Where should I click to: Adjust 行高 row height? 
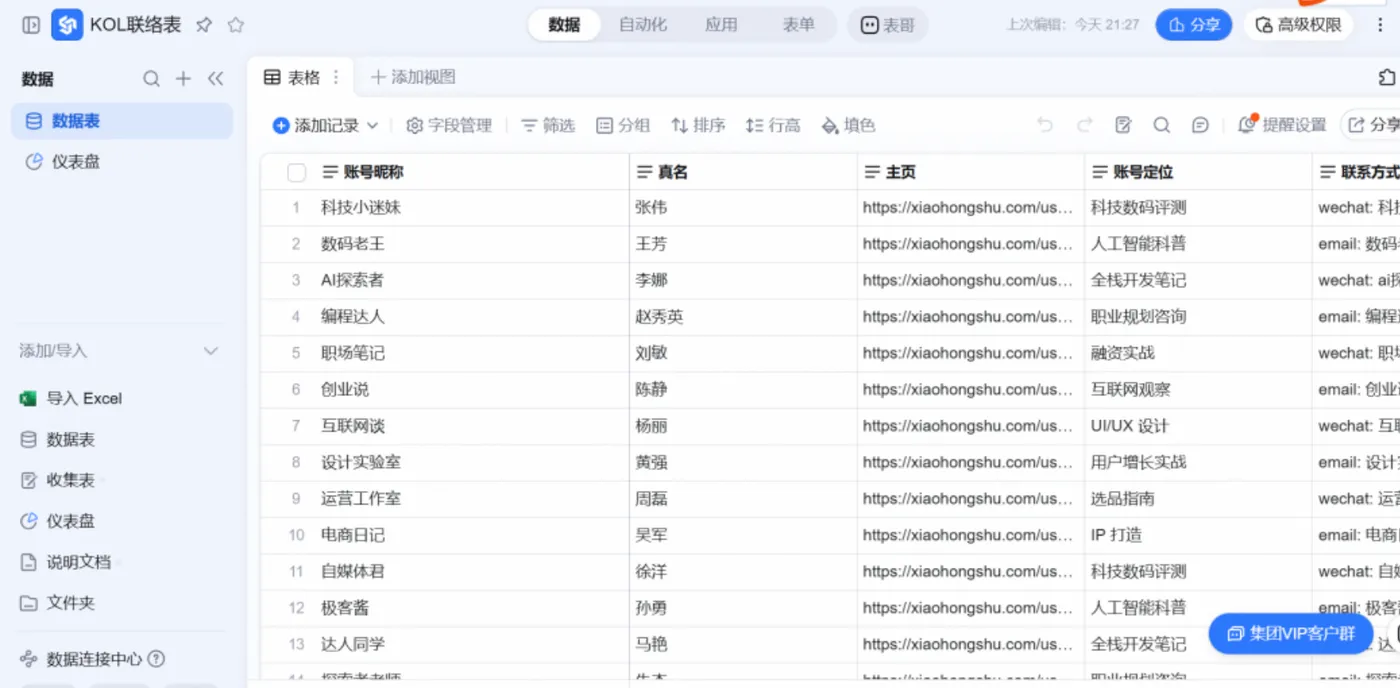[x=773, y=125]
